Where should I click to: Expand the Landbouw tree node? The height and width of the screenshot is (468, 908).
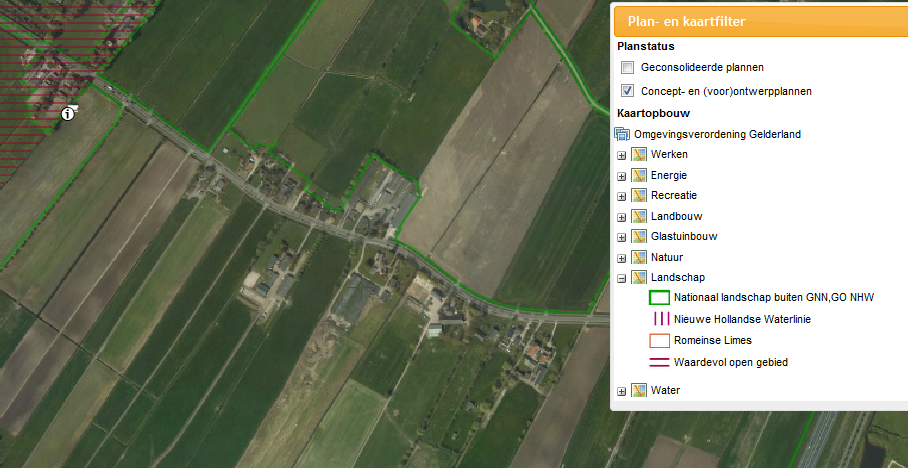pyautogui.click(x=622, y=217)
